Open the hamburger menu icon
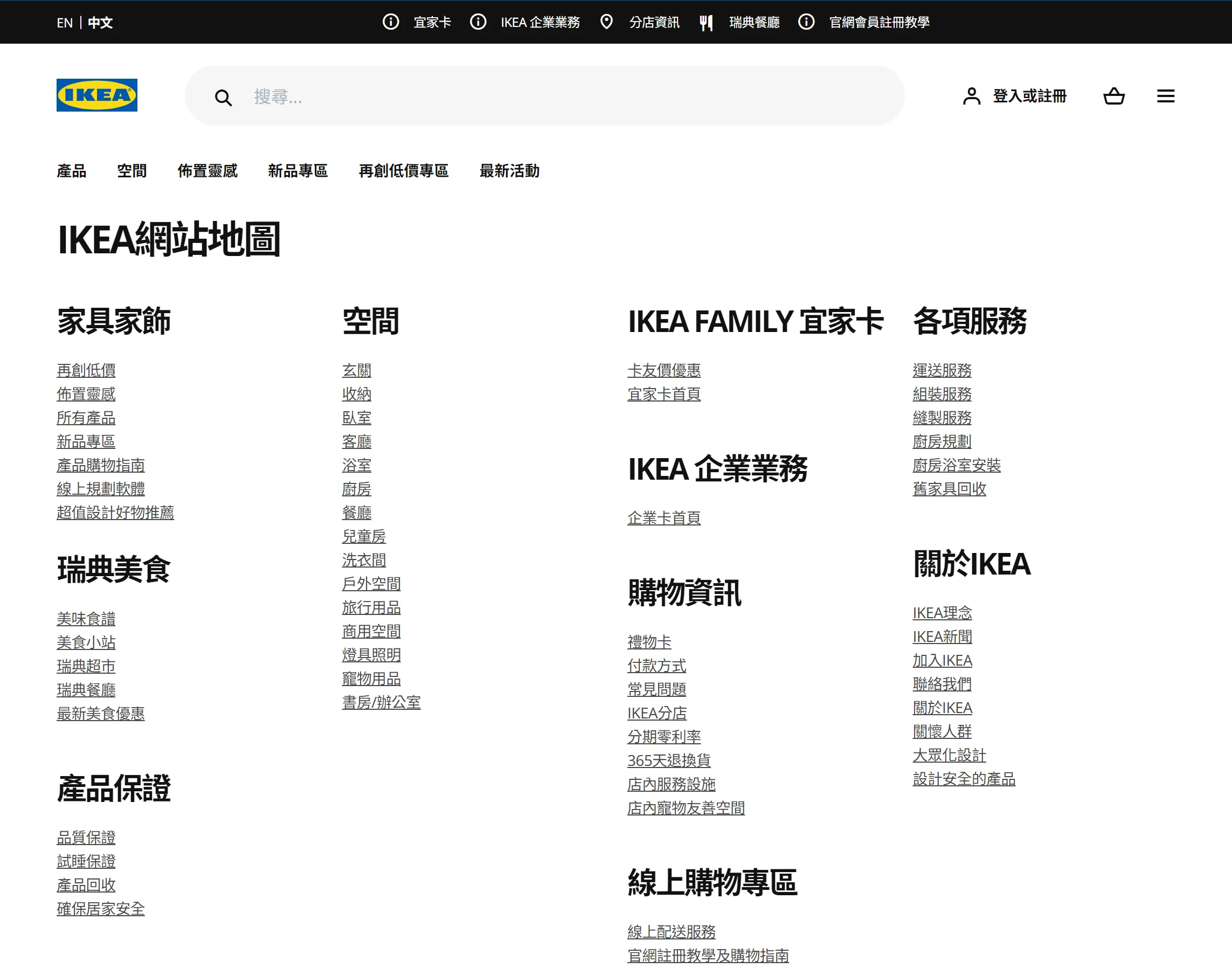 pyautogui.click(x=1165, y=96)
